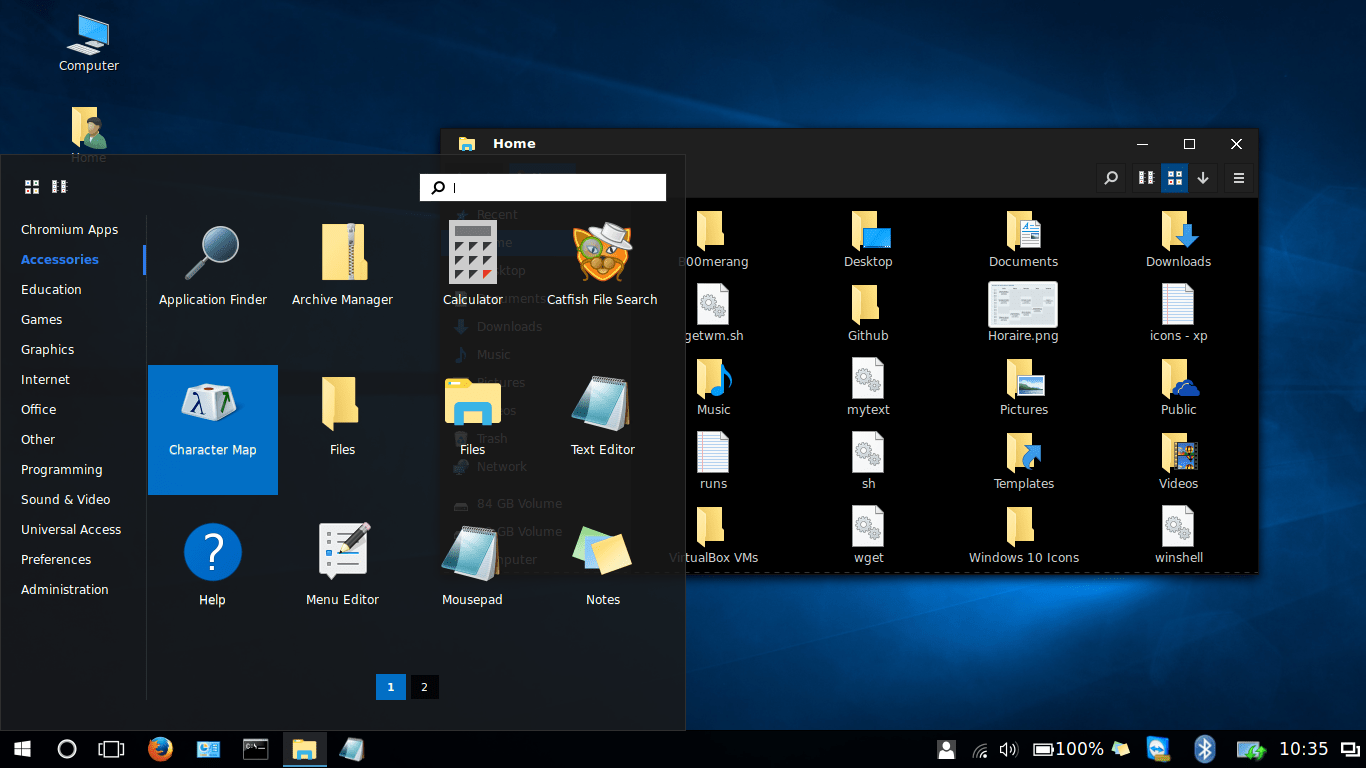The width and height of the screenshot is (1366, 768).
Task: Launch the Calculator app
Action: click(x=472, y=263)
